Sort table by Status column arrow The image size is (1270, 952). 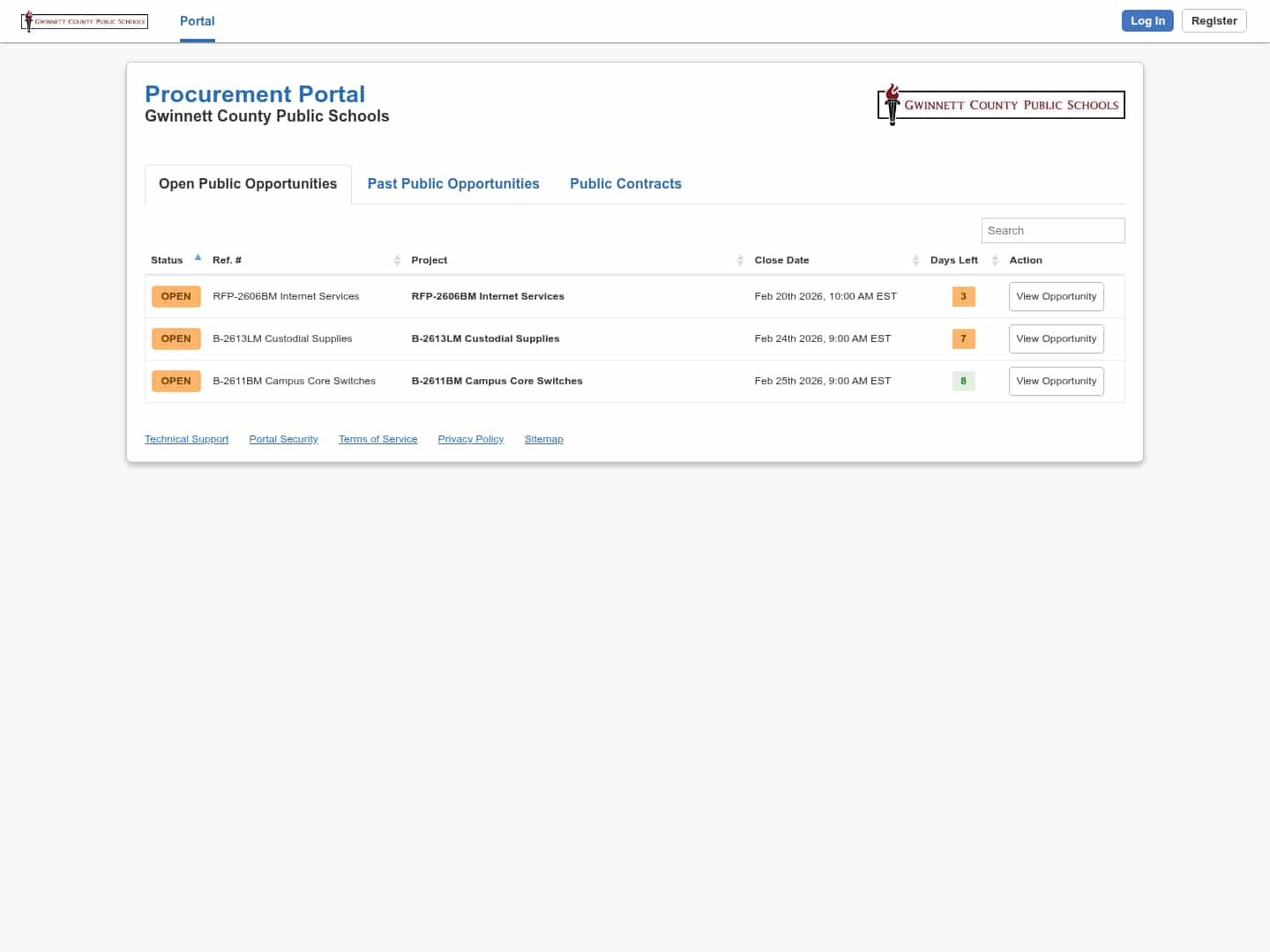198,258
